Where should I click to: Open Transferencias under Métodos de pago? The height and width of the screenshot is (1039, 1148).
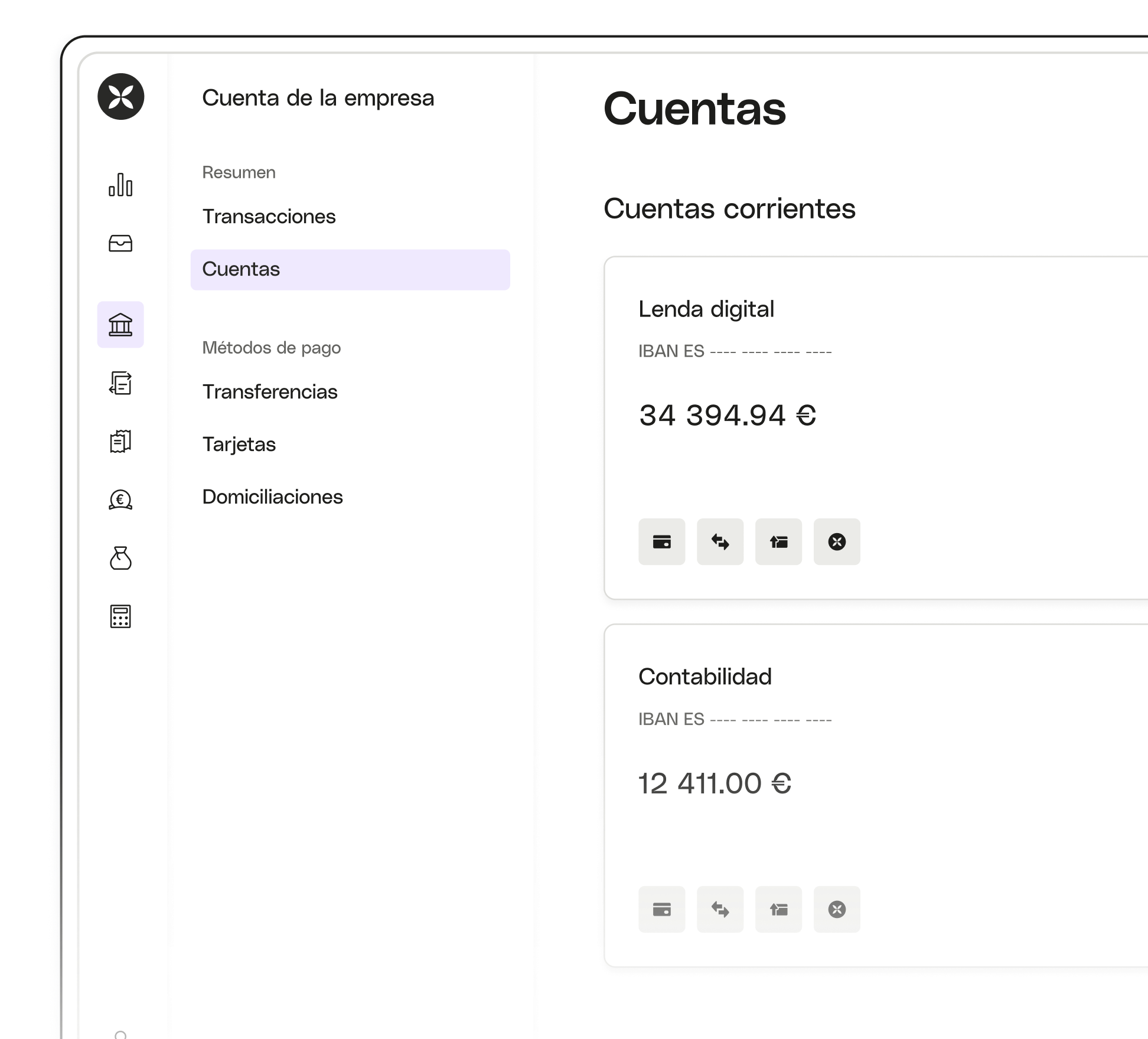coord(270,392)
